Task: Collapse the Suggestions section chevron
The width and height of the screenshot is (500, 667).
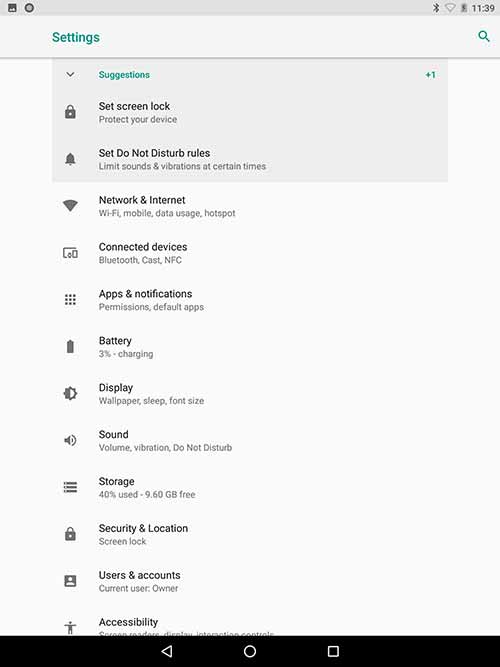Action: (x=70, y=75)
